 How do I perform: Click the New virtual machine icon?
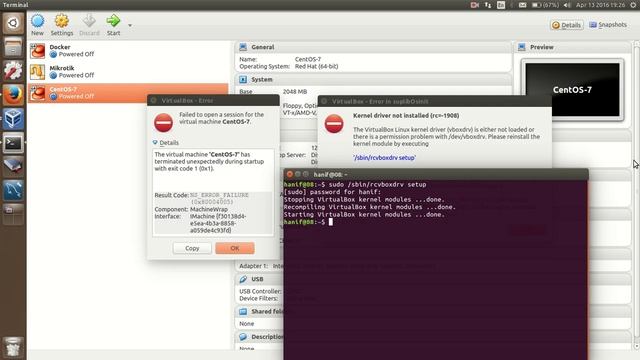coord(37,24)
